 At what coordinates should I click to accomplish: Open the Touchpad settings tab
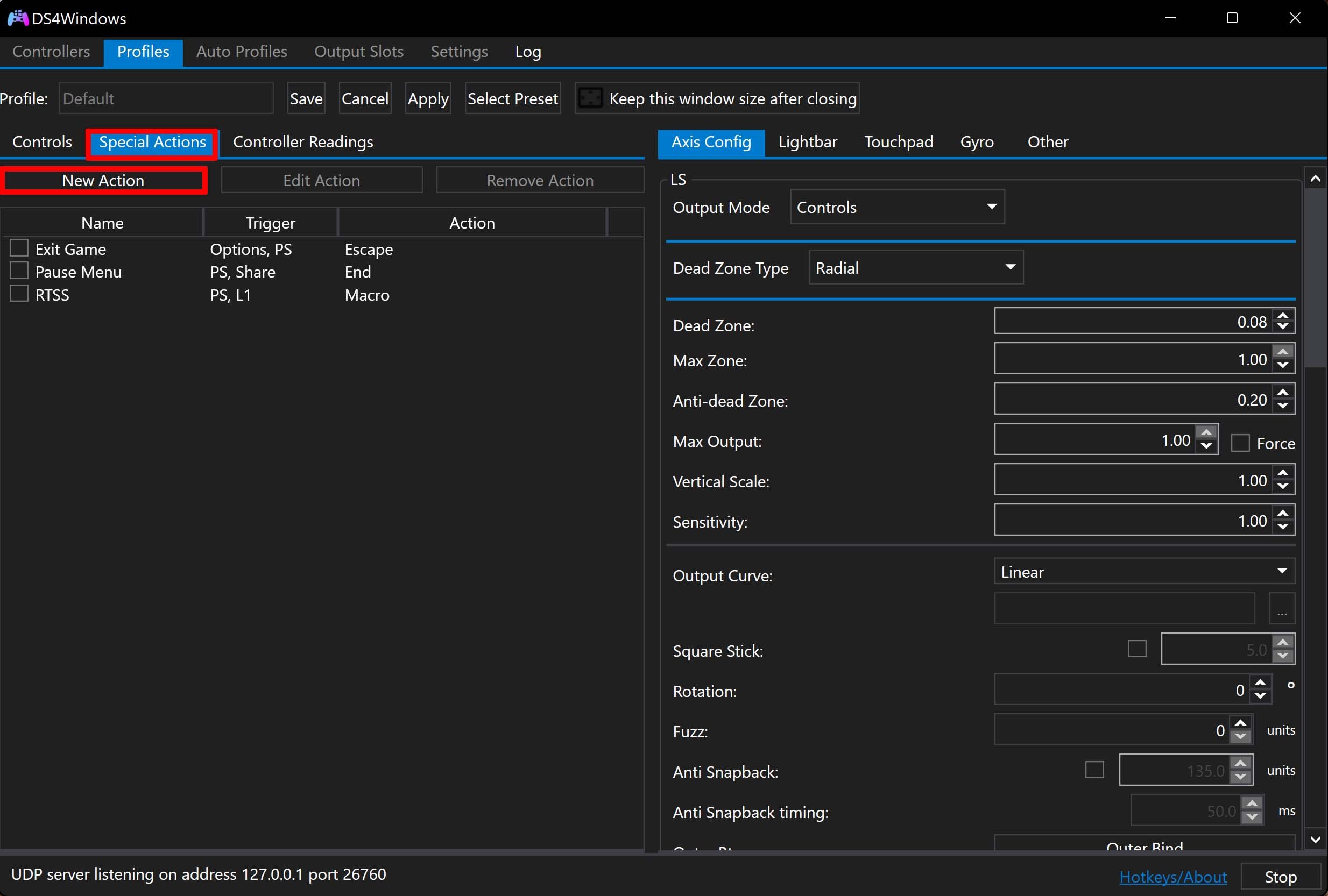[x=898, y=141]
